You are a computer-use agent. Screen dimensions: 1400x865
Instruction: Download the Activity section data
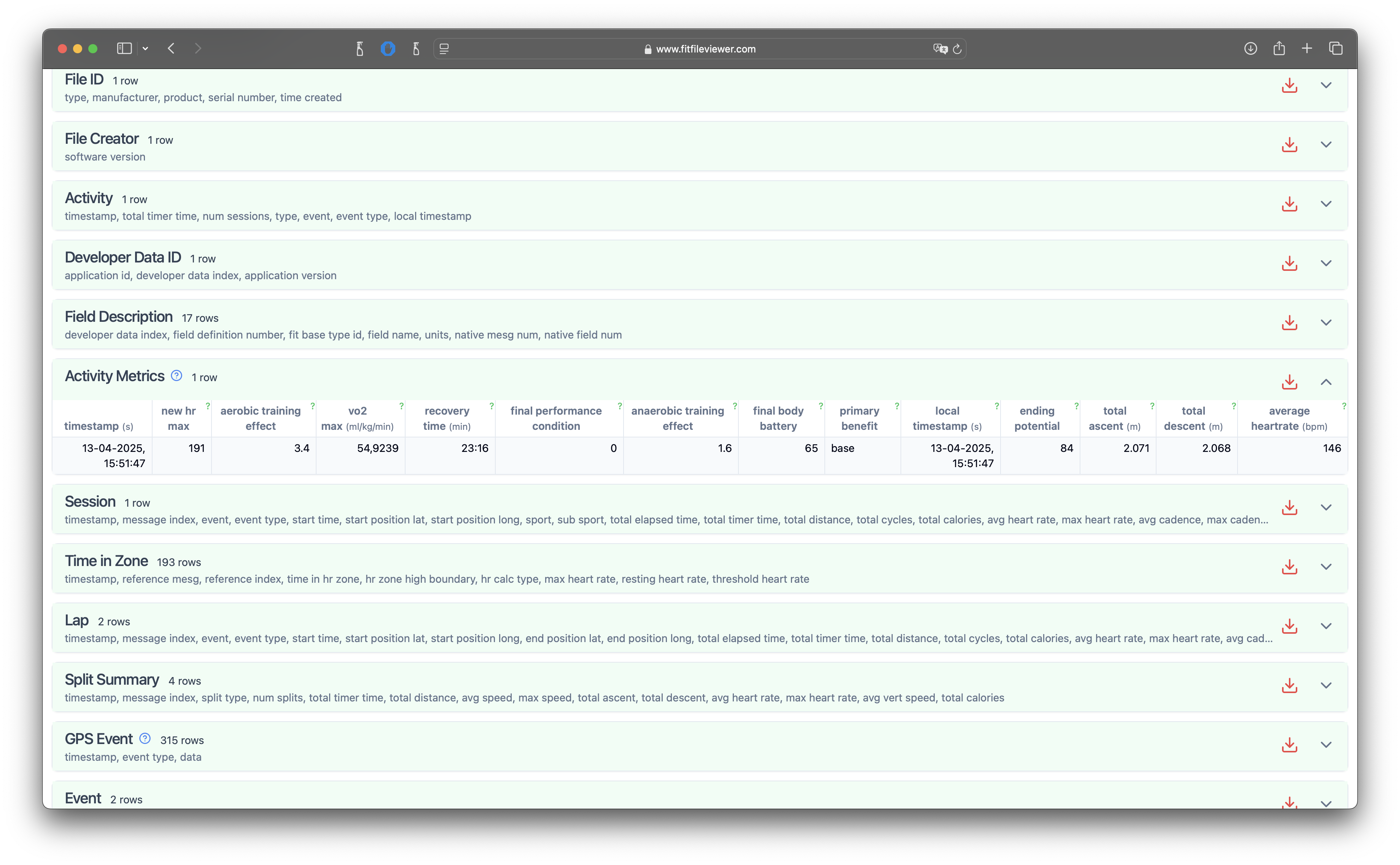(1289, 204)
